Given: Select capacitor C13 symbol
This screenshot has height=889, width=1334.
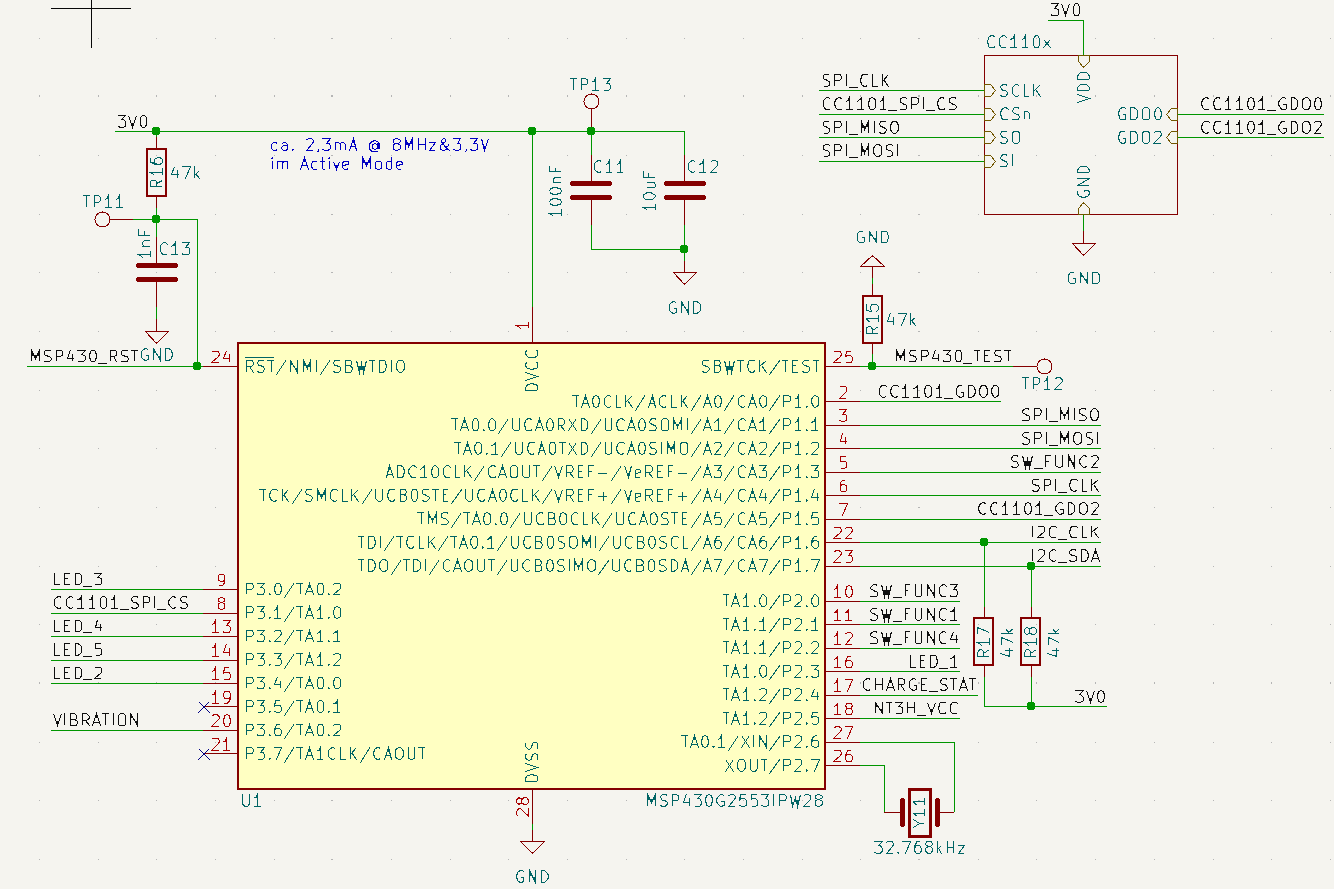Looking at the screenshot, I should point(156,273).
